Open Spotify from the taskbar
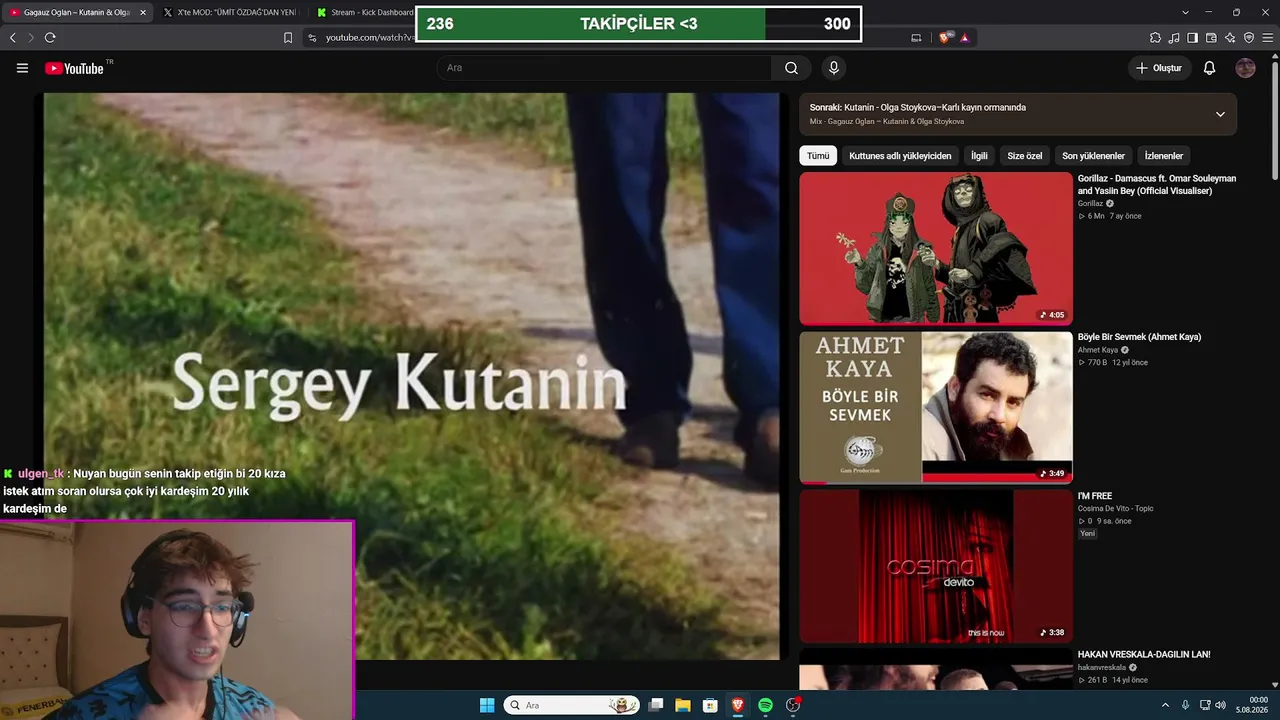The height and width of the screenshot is (720, 1280). [765, 705]
